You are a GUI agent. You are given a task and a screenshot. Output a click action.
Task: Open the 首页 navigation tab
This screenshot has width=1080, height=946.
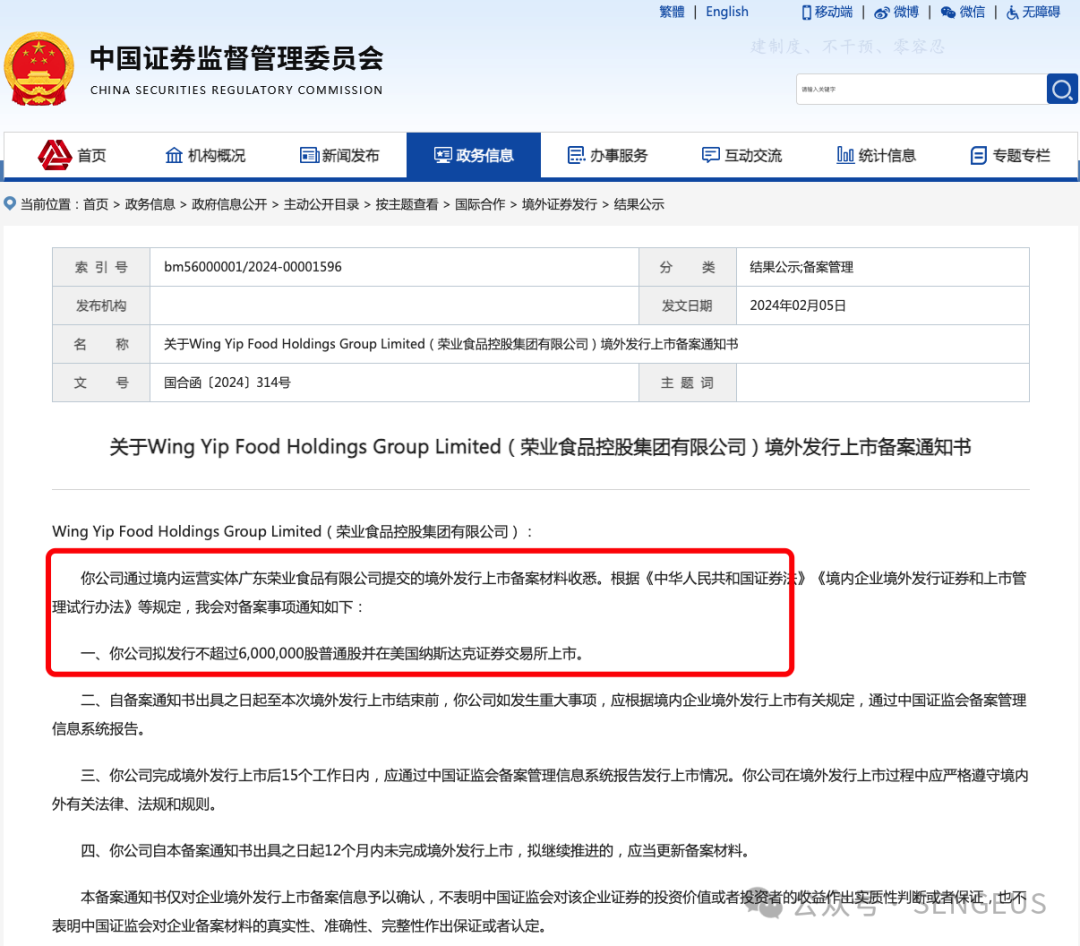[72, 155]
